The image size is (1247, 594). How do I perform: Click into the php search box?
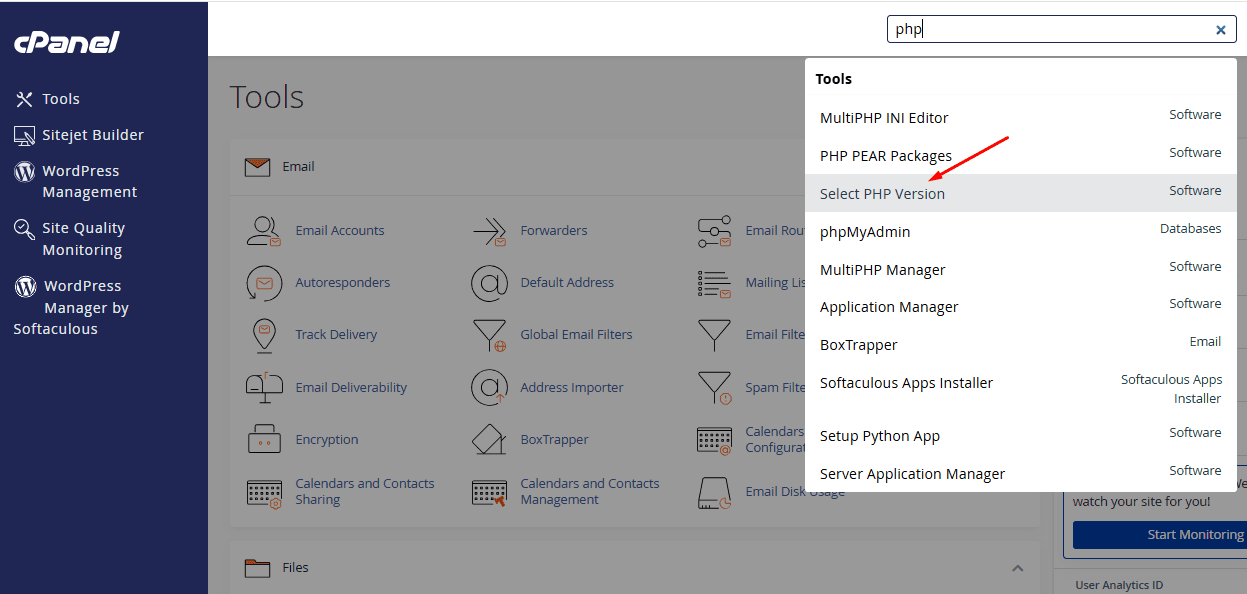(1050, 30)
